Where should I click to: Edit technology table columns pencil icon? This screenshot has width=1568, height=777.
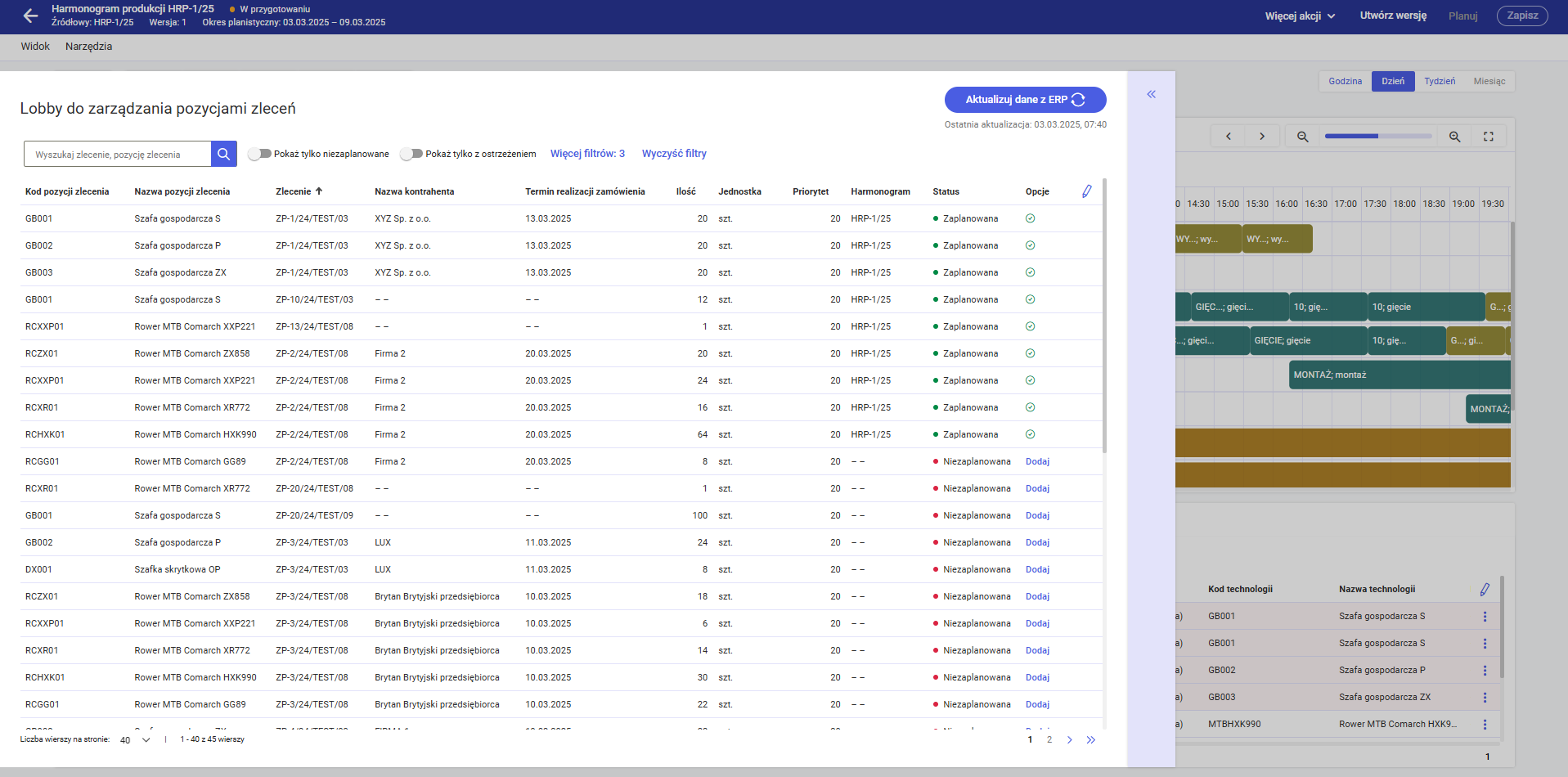coord(1485,589)
